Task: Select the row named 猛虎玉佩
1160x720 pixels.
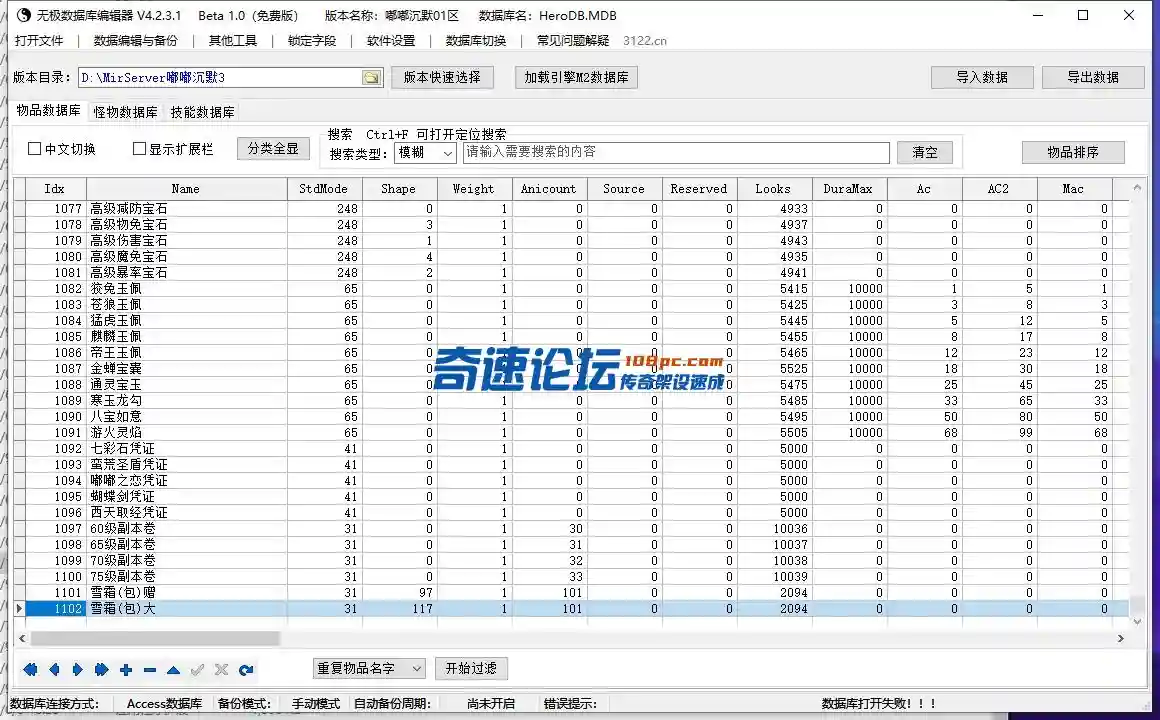Action: click(x=571, y=320)
